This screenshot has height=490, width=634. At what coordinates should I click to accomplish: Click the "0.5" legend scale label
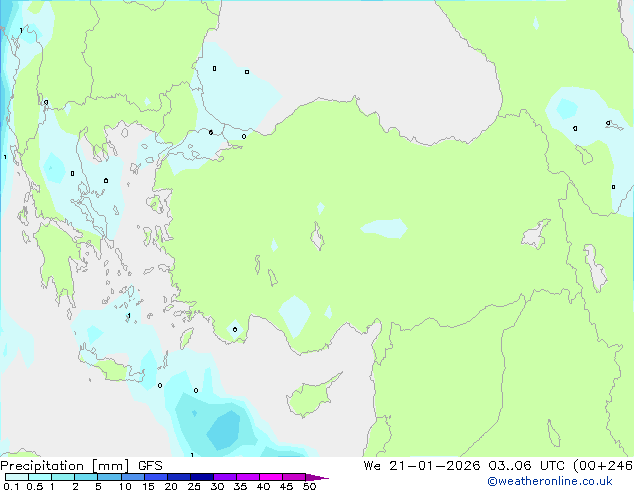(35, 486)
